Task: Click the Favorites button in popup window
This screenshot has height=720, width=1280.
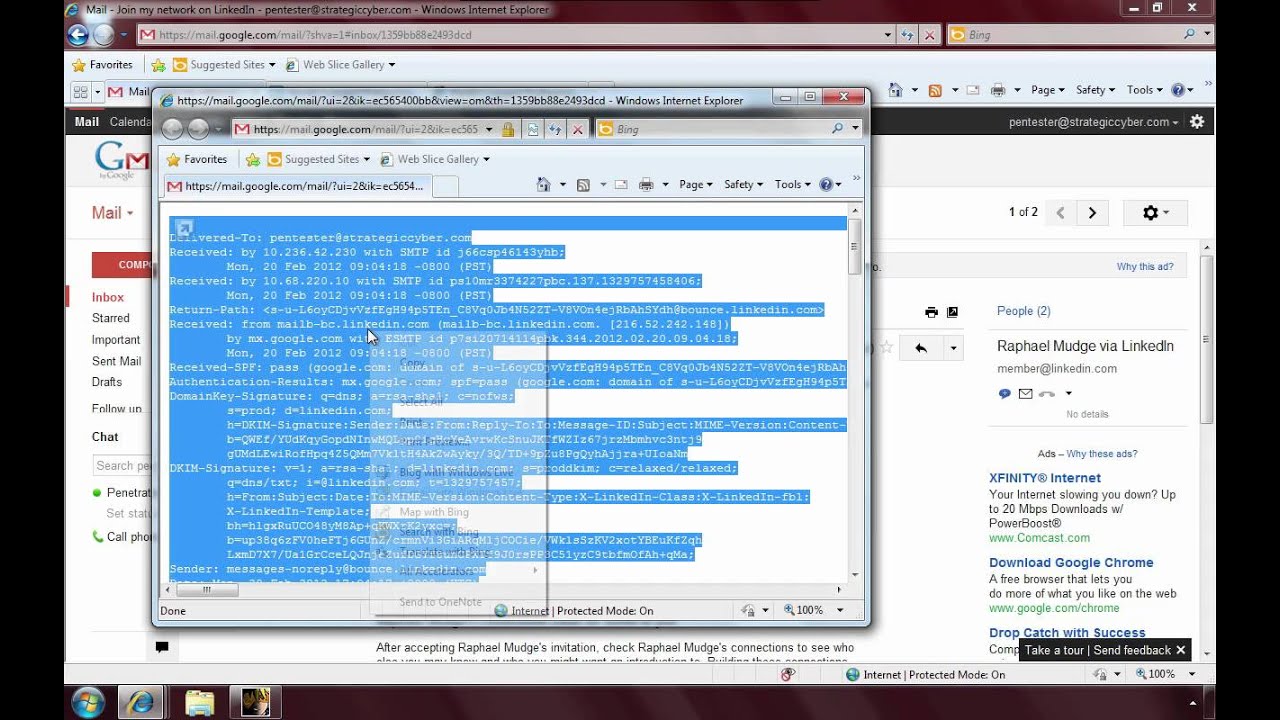Action: click(197, 159)
